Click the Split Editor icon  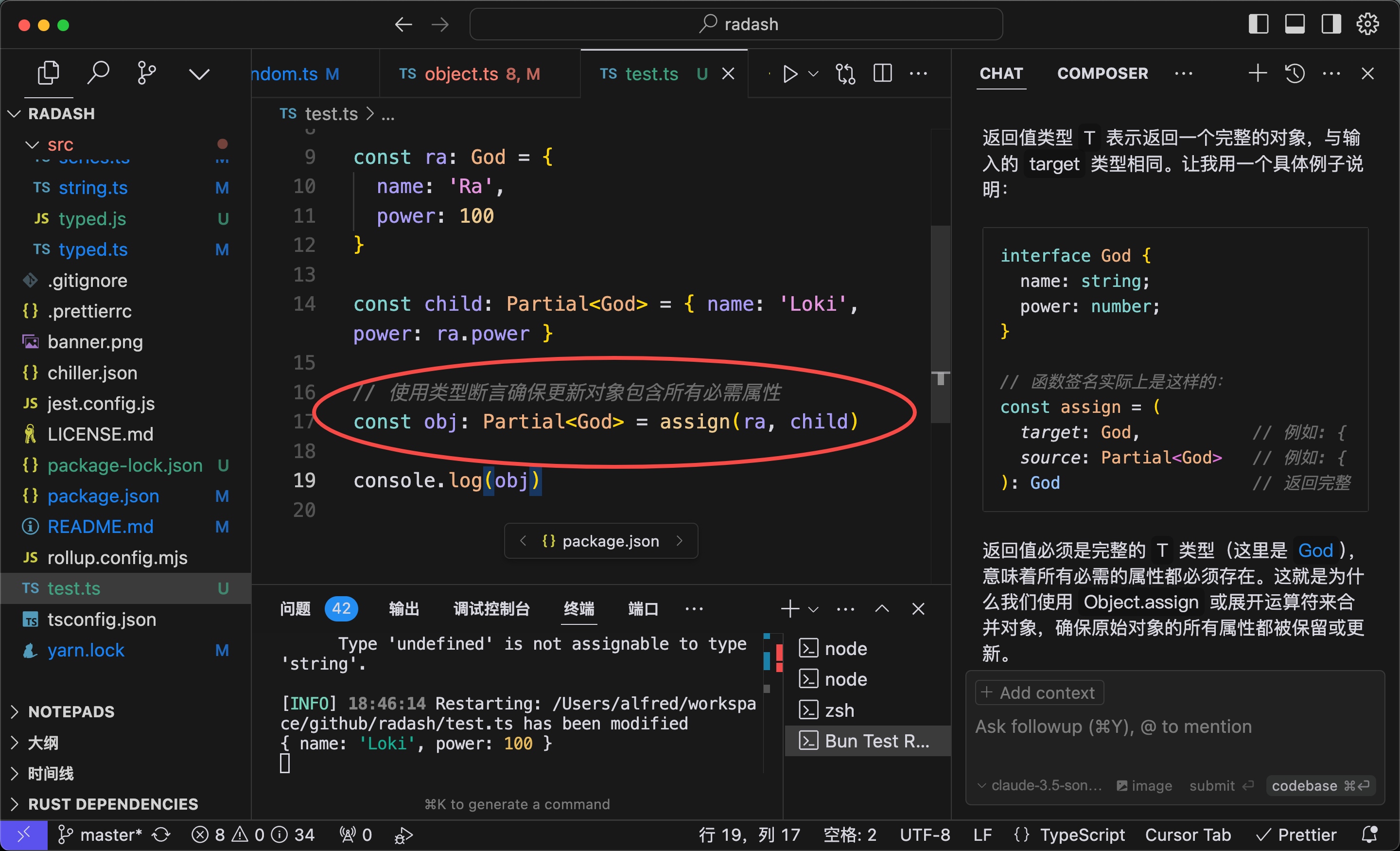(x=882, y=73)
